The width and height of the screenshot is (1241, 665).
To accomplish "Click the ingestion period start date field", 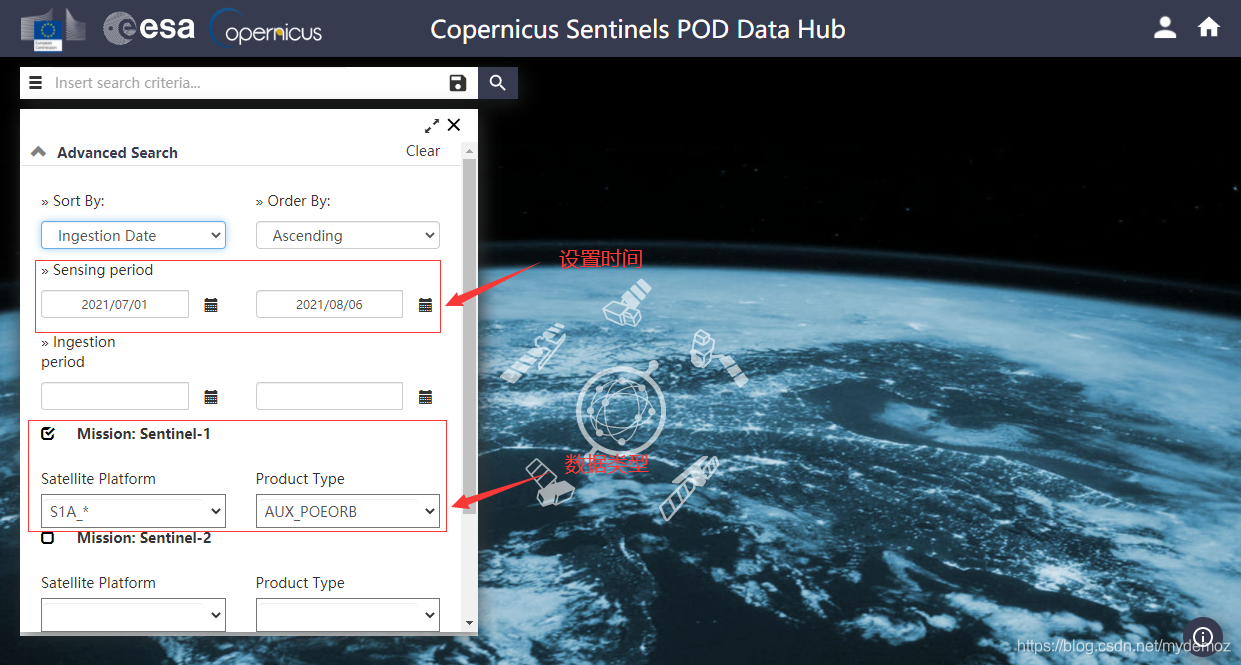I will point(115,396).
